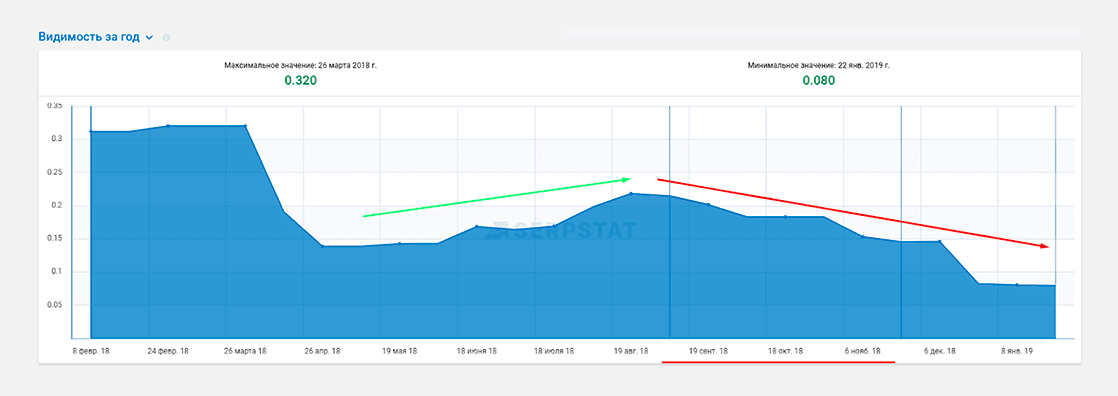Select the 26 марта 18 data point on chart

point(245,126)
